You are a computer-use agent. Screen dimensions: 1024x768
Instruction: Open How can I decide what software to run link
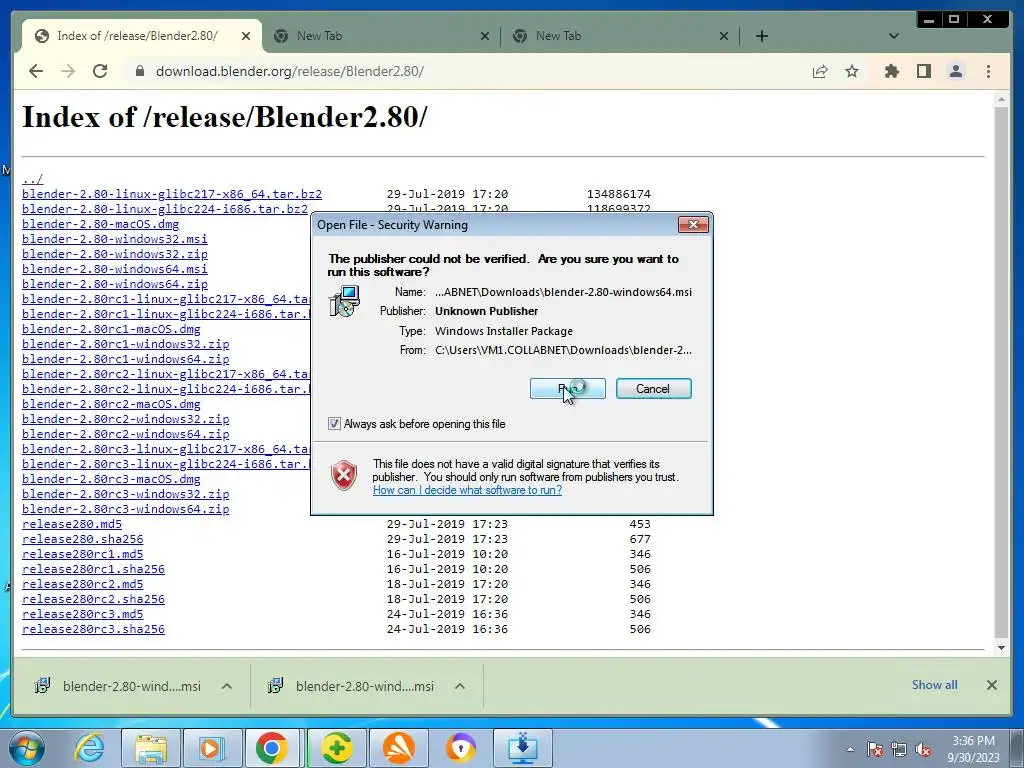point(467,490)
